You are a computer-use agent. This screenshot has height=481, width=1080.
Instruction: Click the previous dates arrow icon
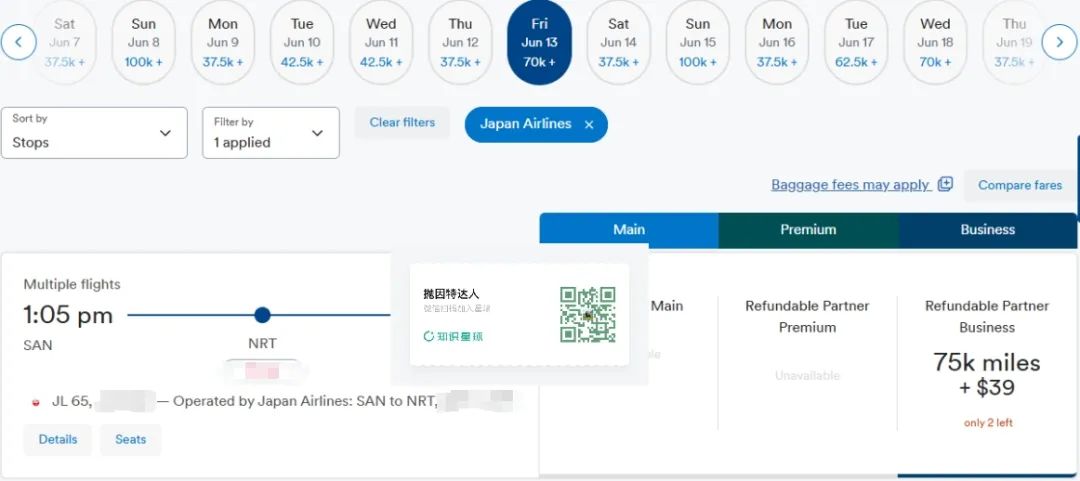pos(19,42)
